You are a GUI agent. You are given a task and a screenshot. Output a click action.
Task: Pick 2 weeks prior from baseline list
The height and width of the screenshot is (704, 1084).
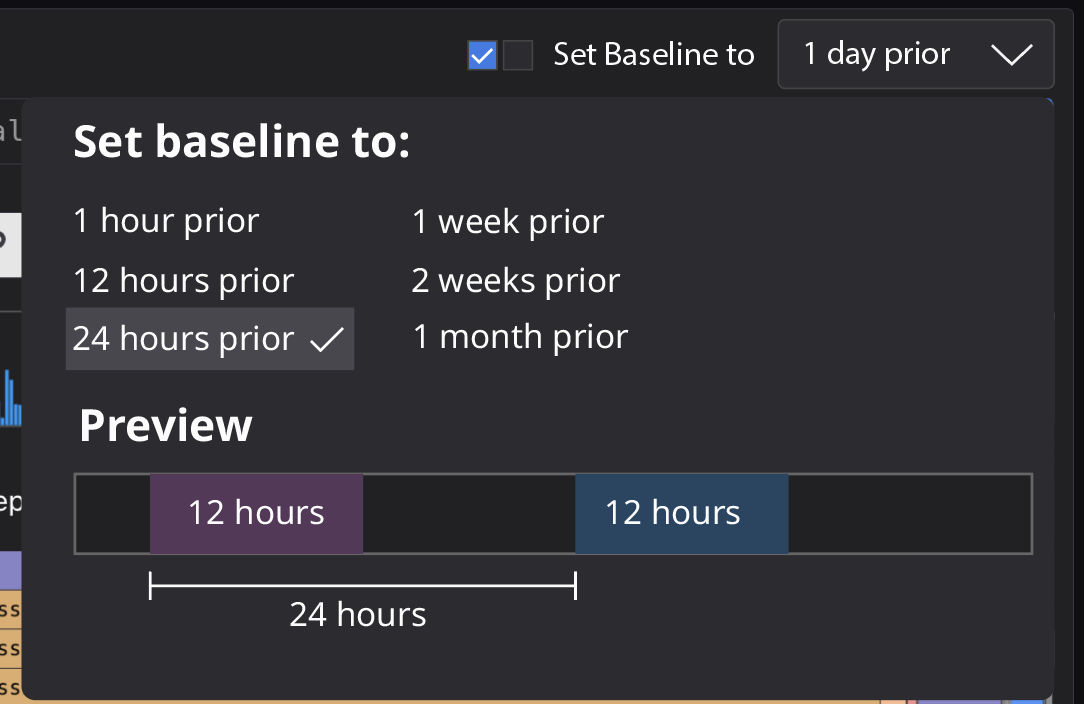(x=515, y=280)
